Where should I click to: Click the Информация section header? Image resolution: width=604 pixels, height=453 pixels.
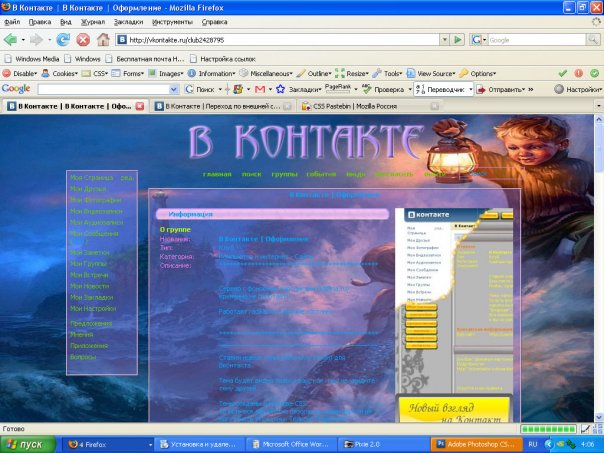pyautogui.click(x=272, y=214)
